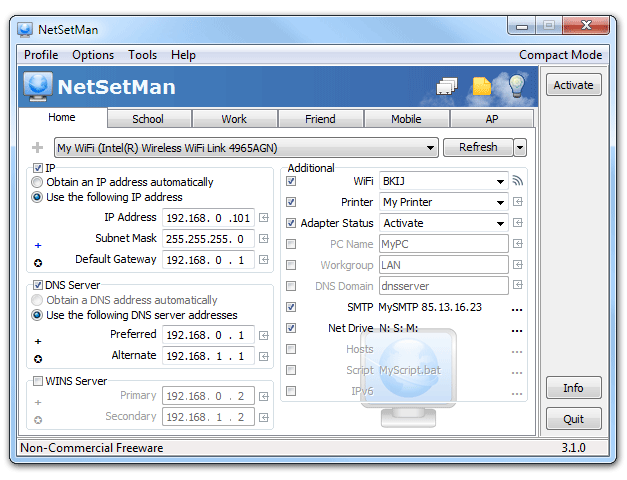This screenshot has height=480, width=627.
Task: Enable the WINS Server checkbox
Action: [38, 381]
